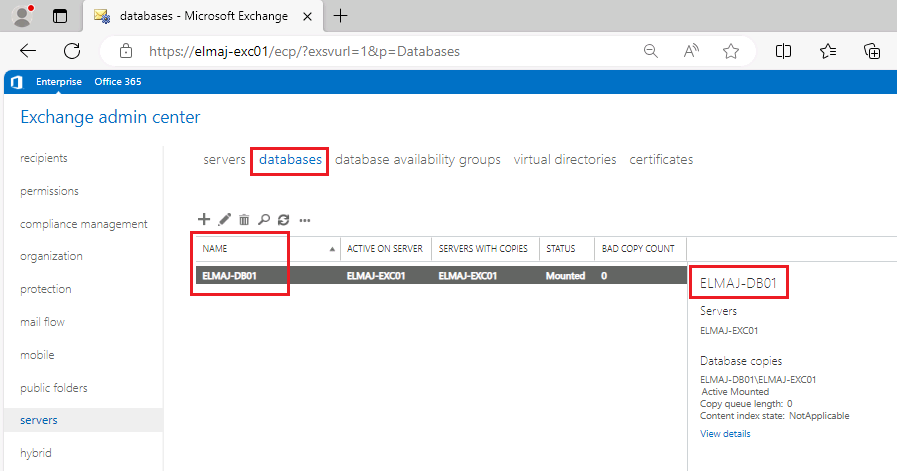Click the browser reload button
Screen dimensions: 897x471
pos(72,51)
